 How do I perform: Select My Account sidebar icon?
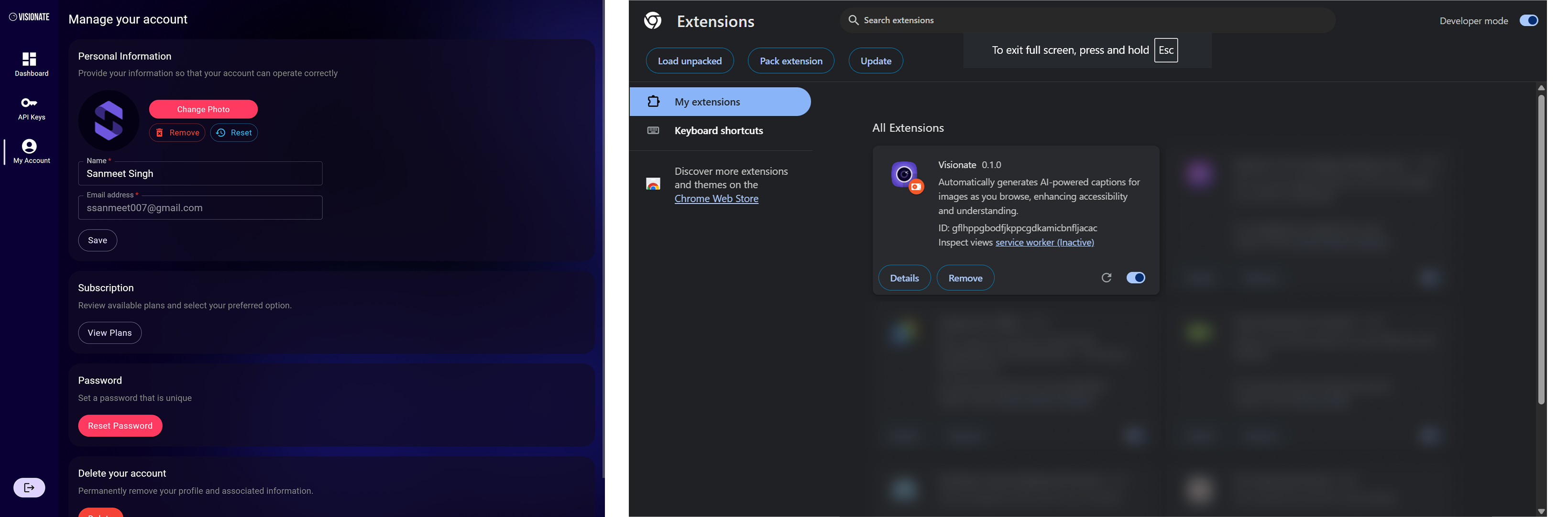click(x=29, y=146)
